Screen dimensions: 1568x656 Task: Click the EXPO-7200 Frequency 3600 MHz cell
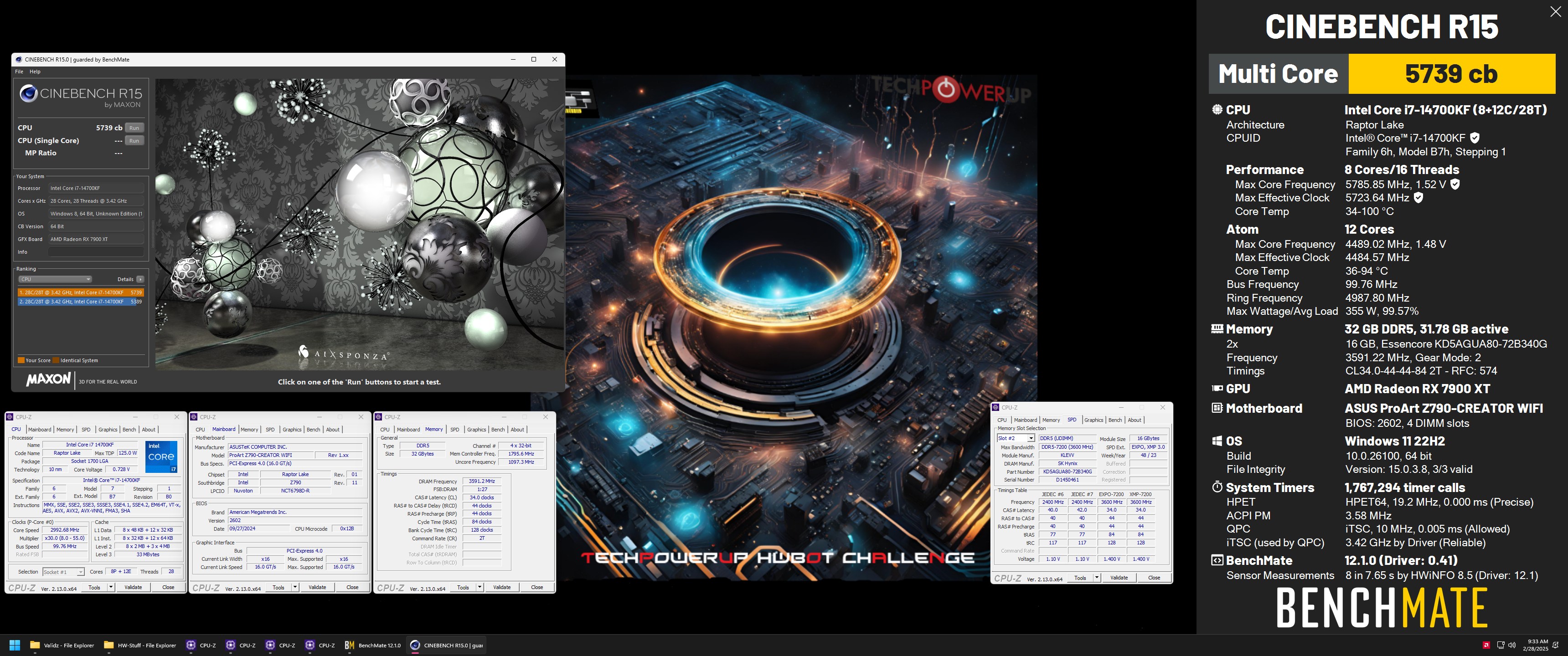[1111, 502]
